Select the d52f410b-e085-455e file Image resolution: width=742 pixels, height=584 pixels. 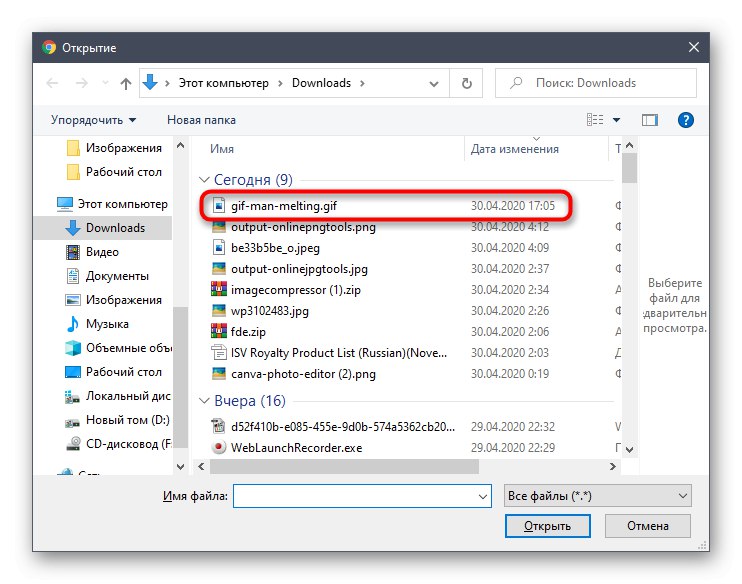pos(343,426)
